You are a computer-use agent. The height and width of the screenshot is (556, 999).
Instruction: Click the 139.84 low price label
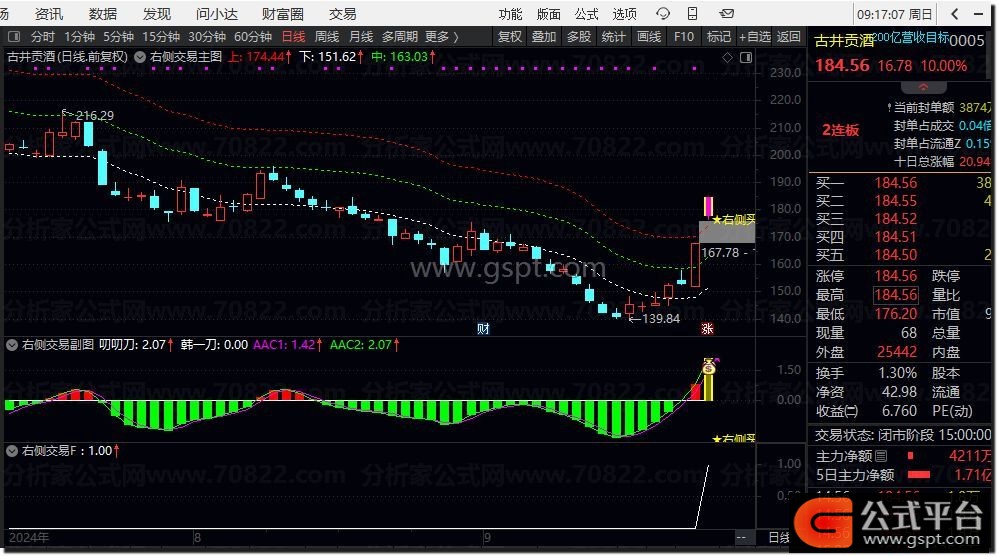click(661, 318)
